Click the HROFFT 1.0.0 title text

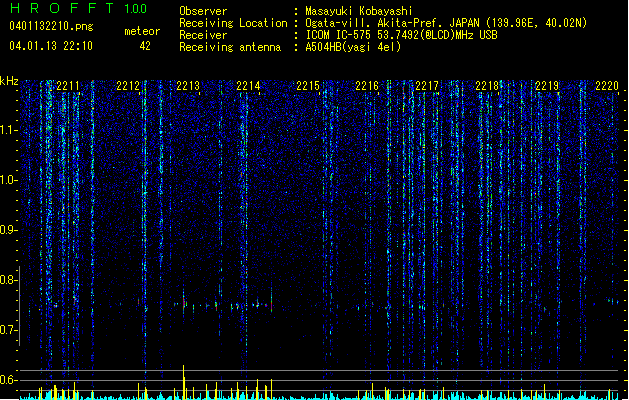point(78,8)
